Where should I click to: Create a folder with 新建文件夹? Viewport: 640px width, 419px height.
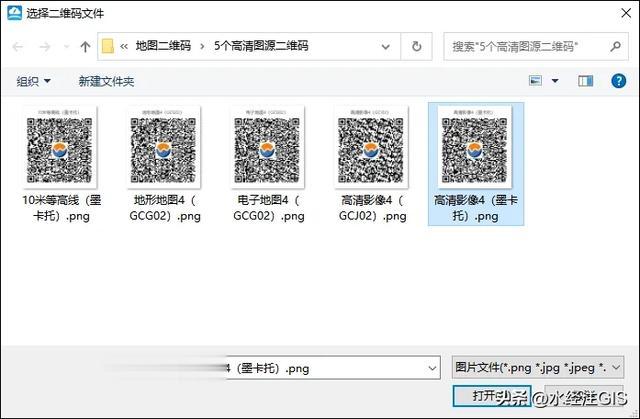coord(106,81)
